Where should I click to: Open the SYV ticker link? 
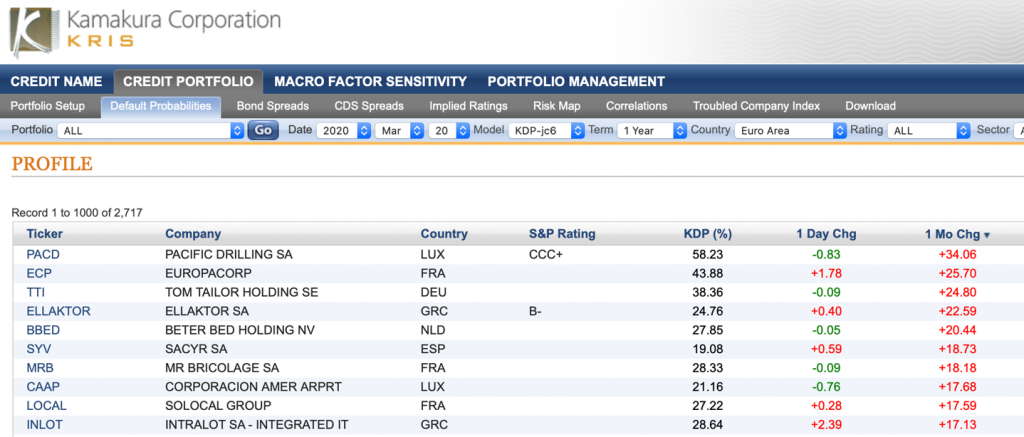tap(39, 349)
